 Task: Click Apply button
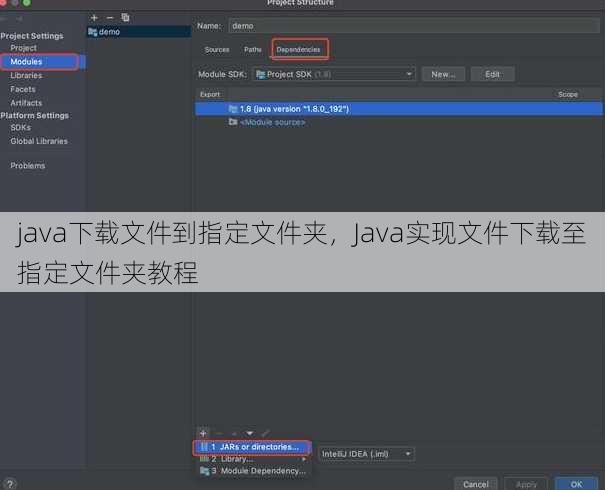pos(526,484)
